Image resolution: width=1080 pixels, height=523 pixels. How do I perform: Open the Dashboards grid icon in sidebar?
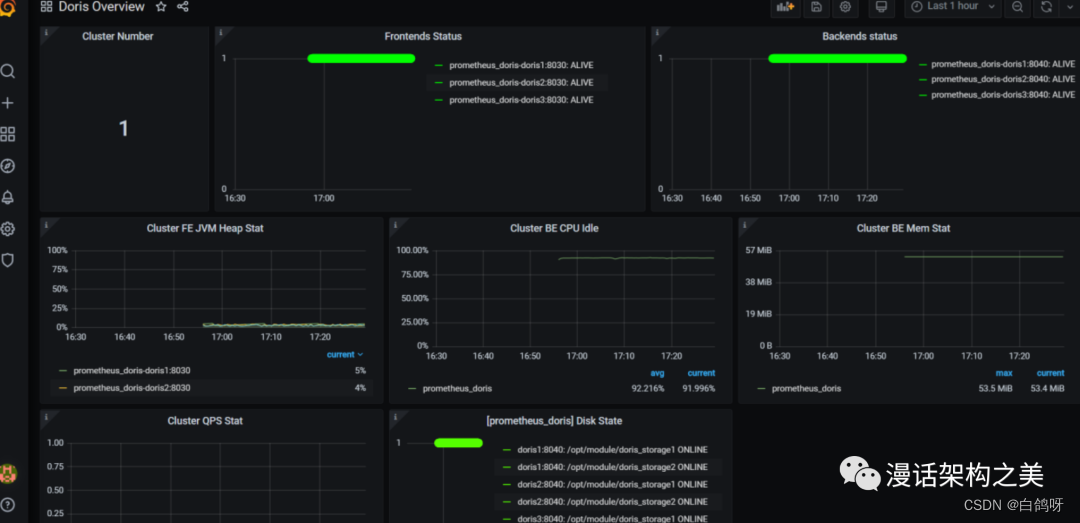[x=8, y=134]
